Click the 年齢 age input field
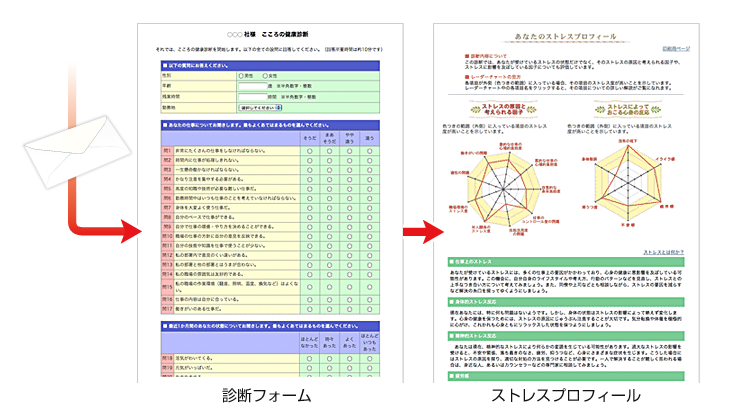This screenshot has width=740, height=420. pyautogui.click(x=252, y=86)
